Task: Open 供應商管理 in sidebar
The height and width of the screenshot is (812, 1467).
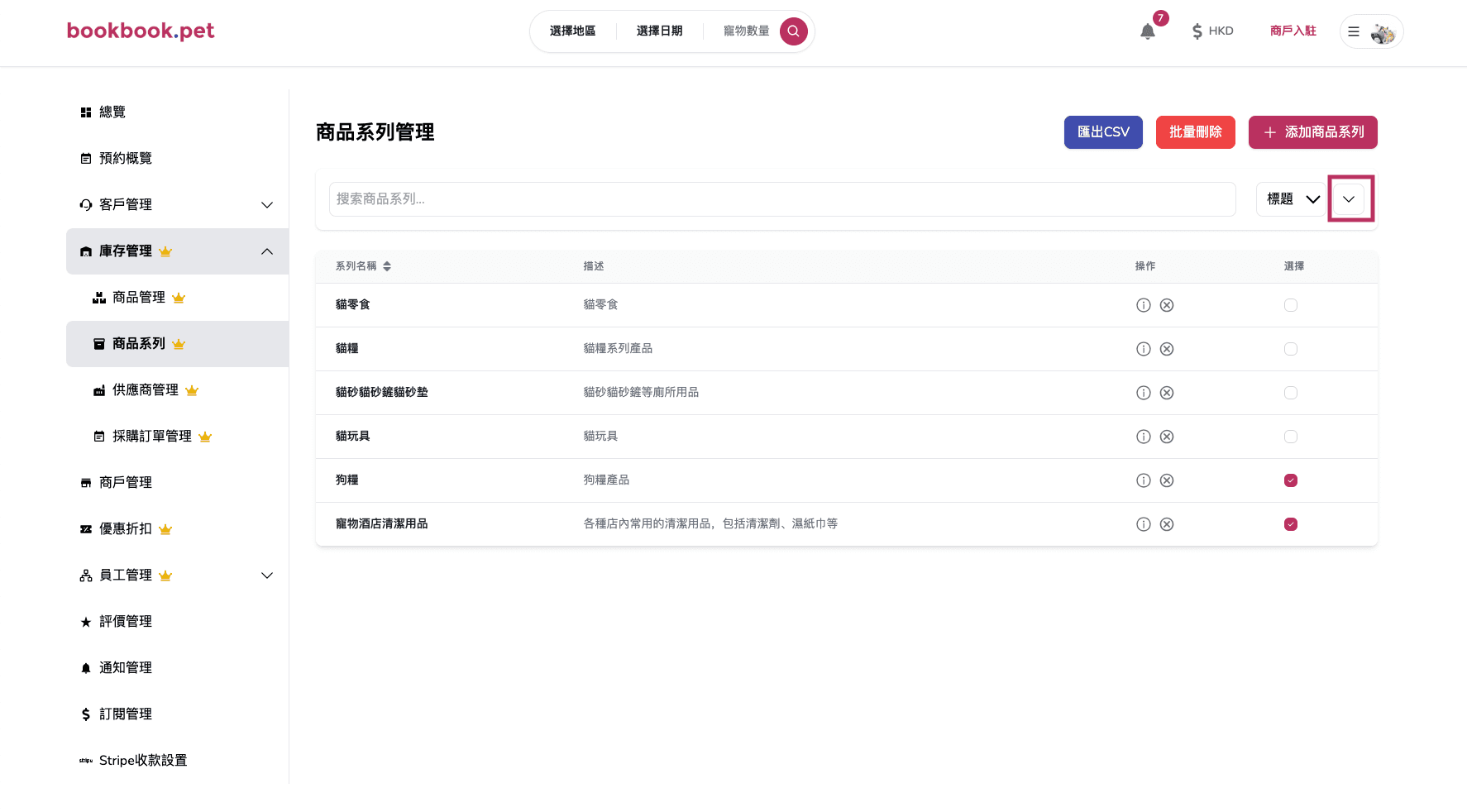Action: click(177, 390)
